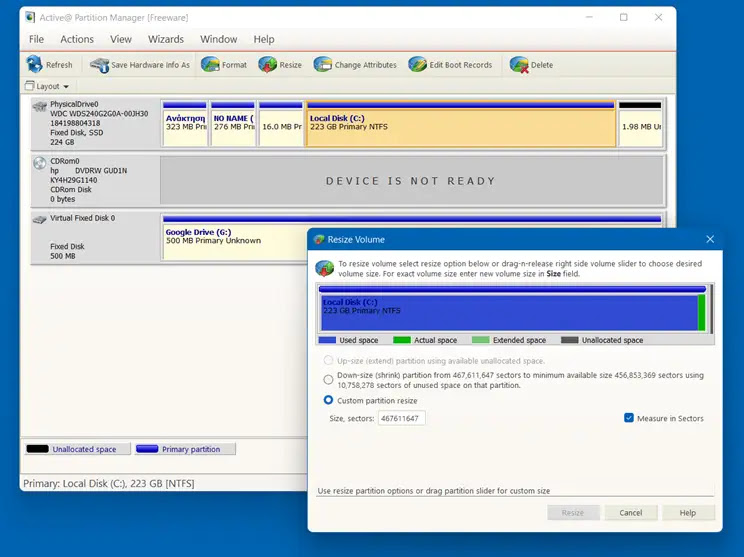Screen dimensions: 744x557
Task: Select the CDRom0 disc icon
Action: (39, 163)
